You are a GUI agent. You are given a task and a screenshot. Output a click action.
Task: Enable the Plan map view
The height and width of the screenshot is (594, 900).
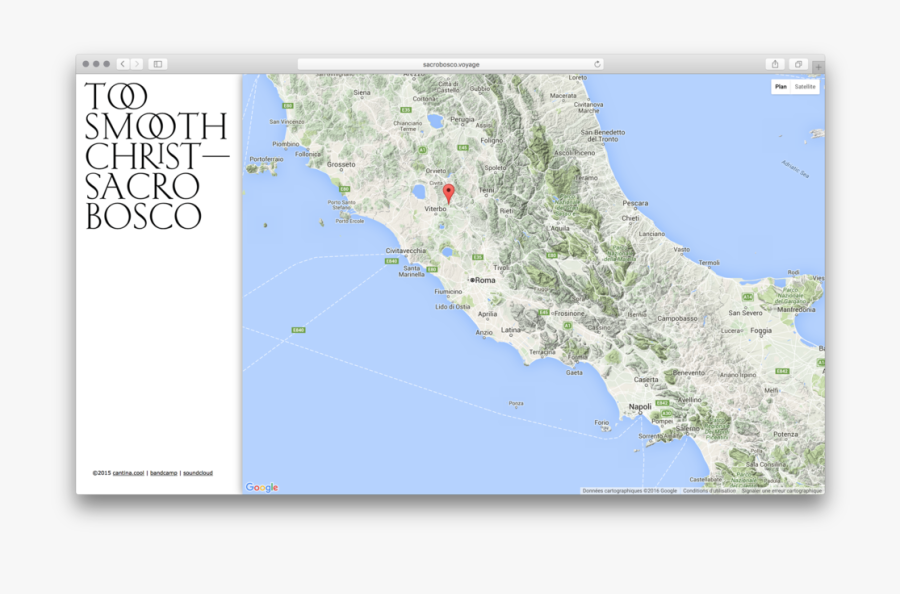point(779,86)
